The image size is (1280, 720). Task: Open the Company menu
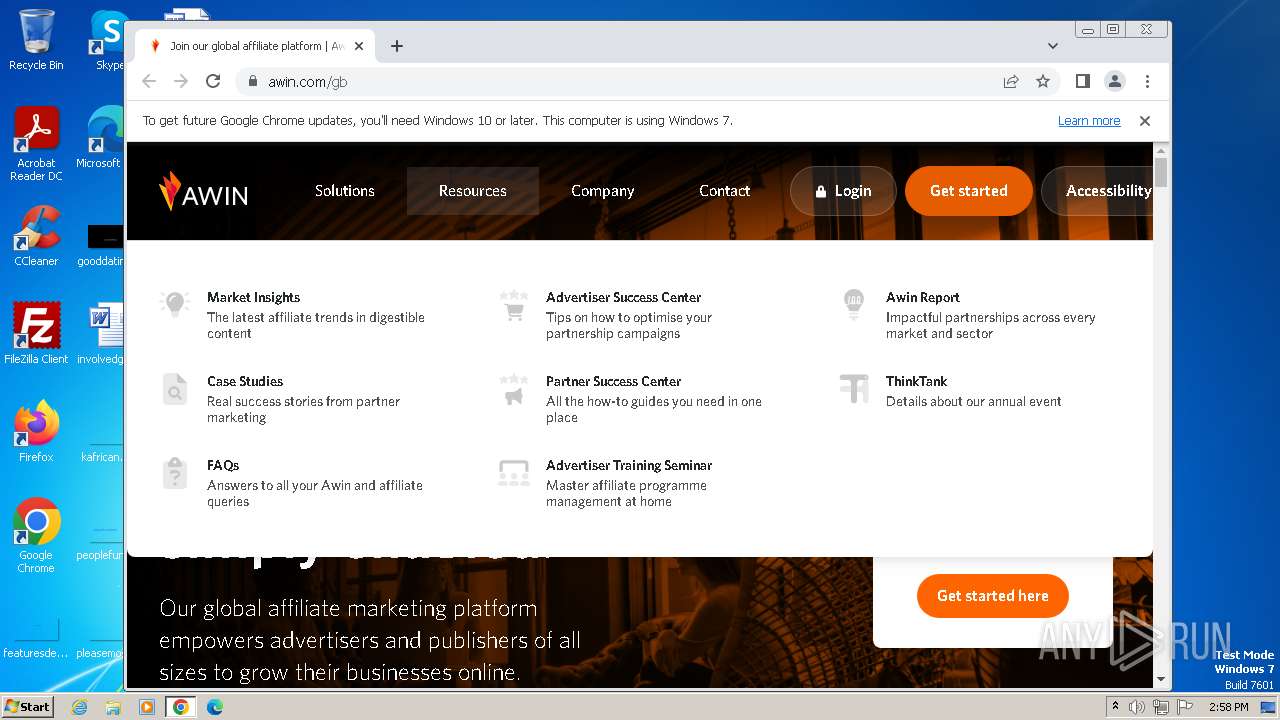[x=603, y=191]
